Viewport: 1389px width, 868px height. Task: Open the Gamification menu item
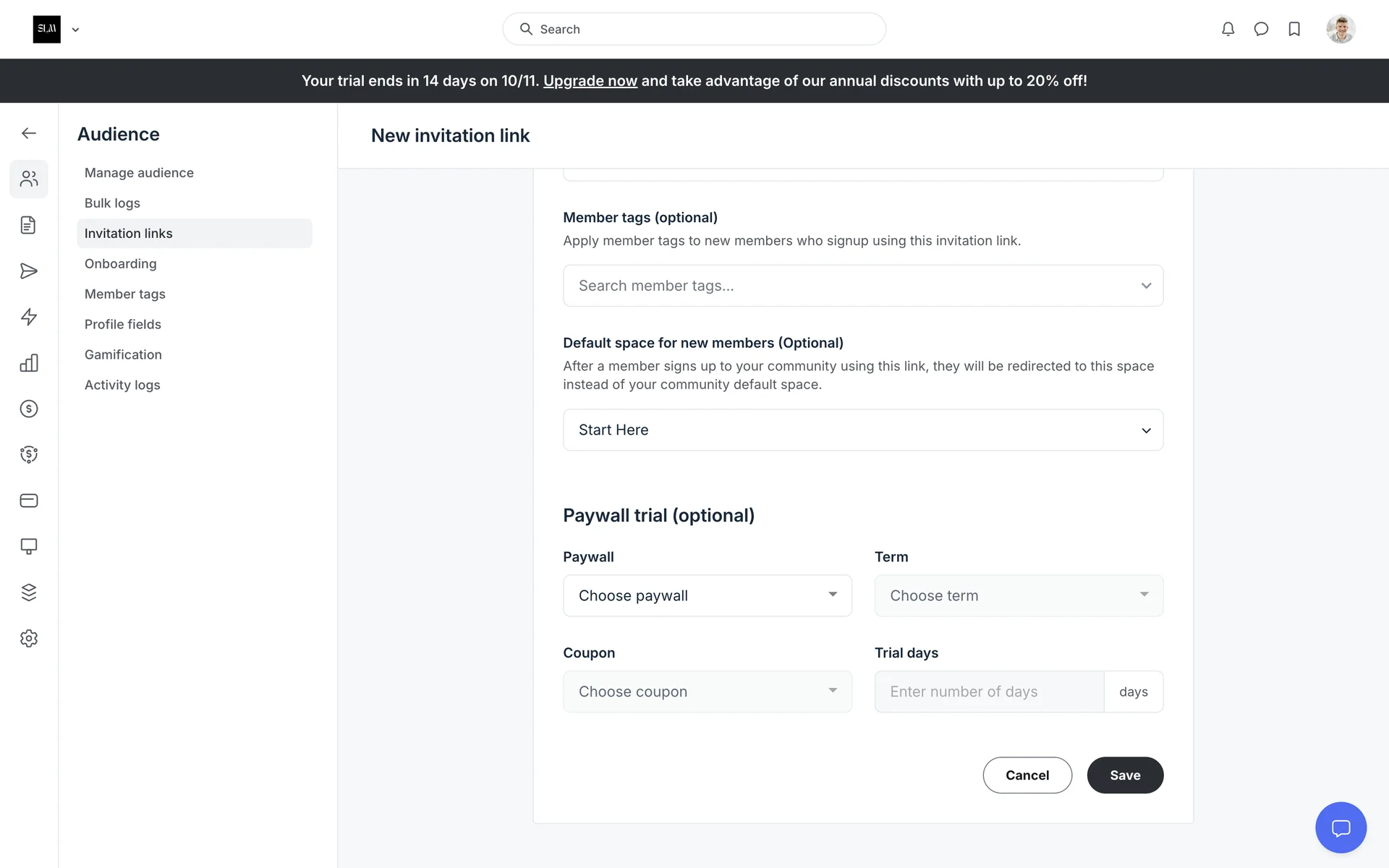click(123, 355)
